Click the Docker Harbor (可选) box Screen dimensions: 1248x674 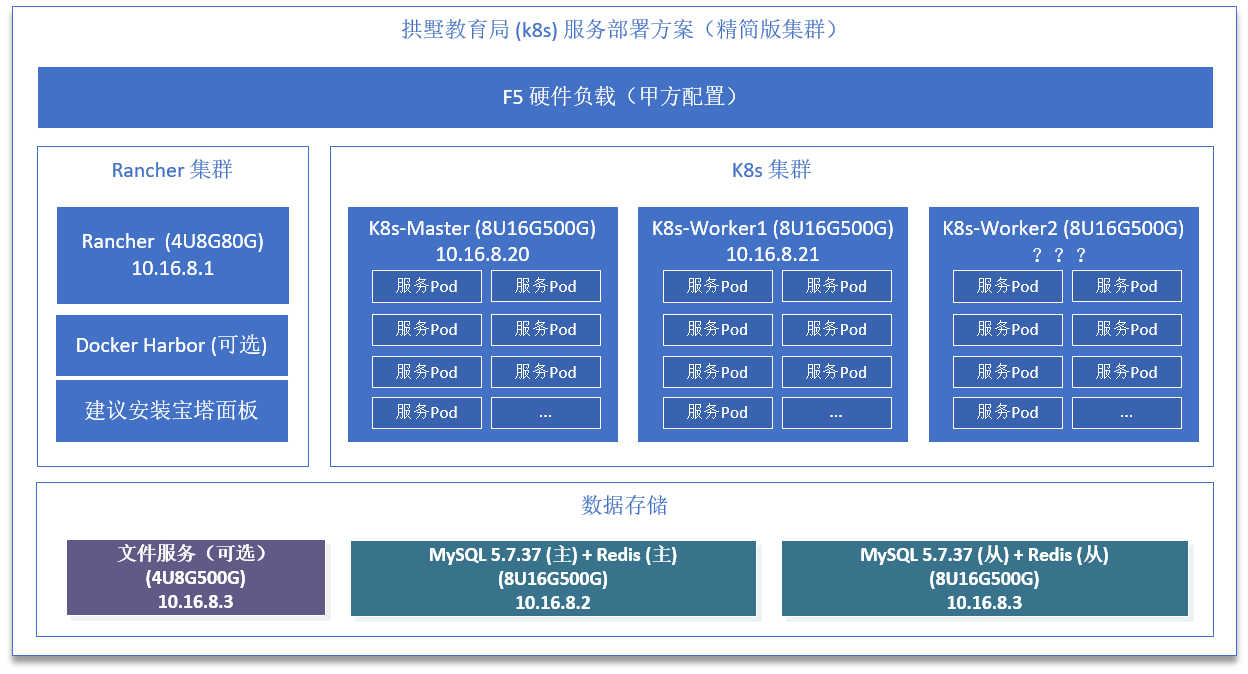point(172,345)
